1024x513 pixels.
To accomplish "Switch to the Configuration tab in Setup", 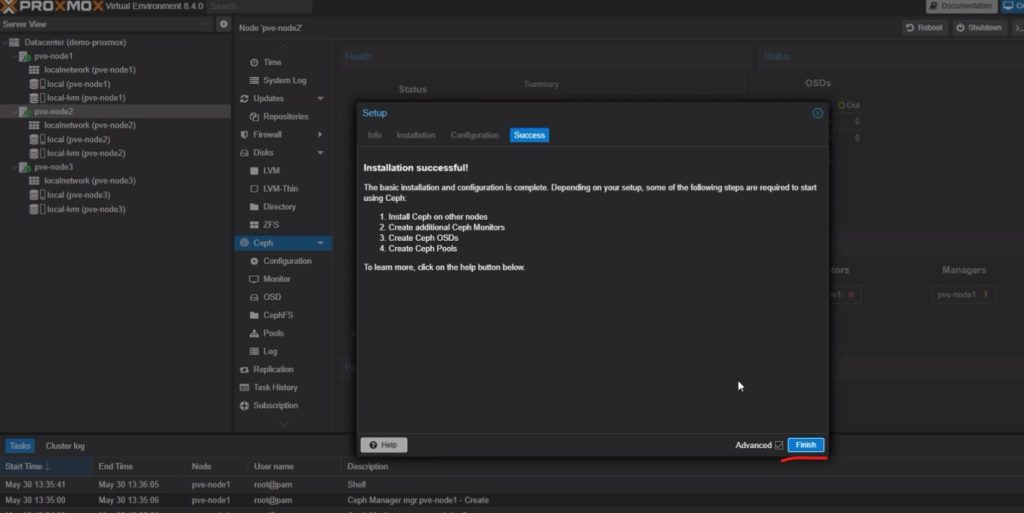I will [x=475, y=135].
